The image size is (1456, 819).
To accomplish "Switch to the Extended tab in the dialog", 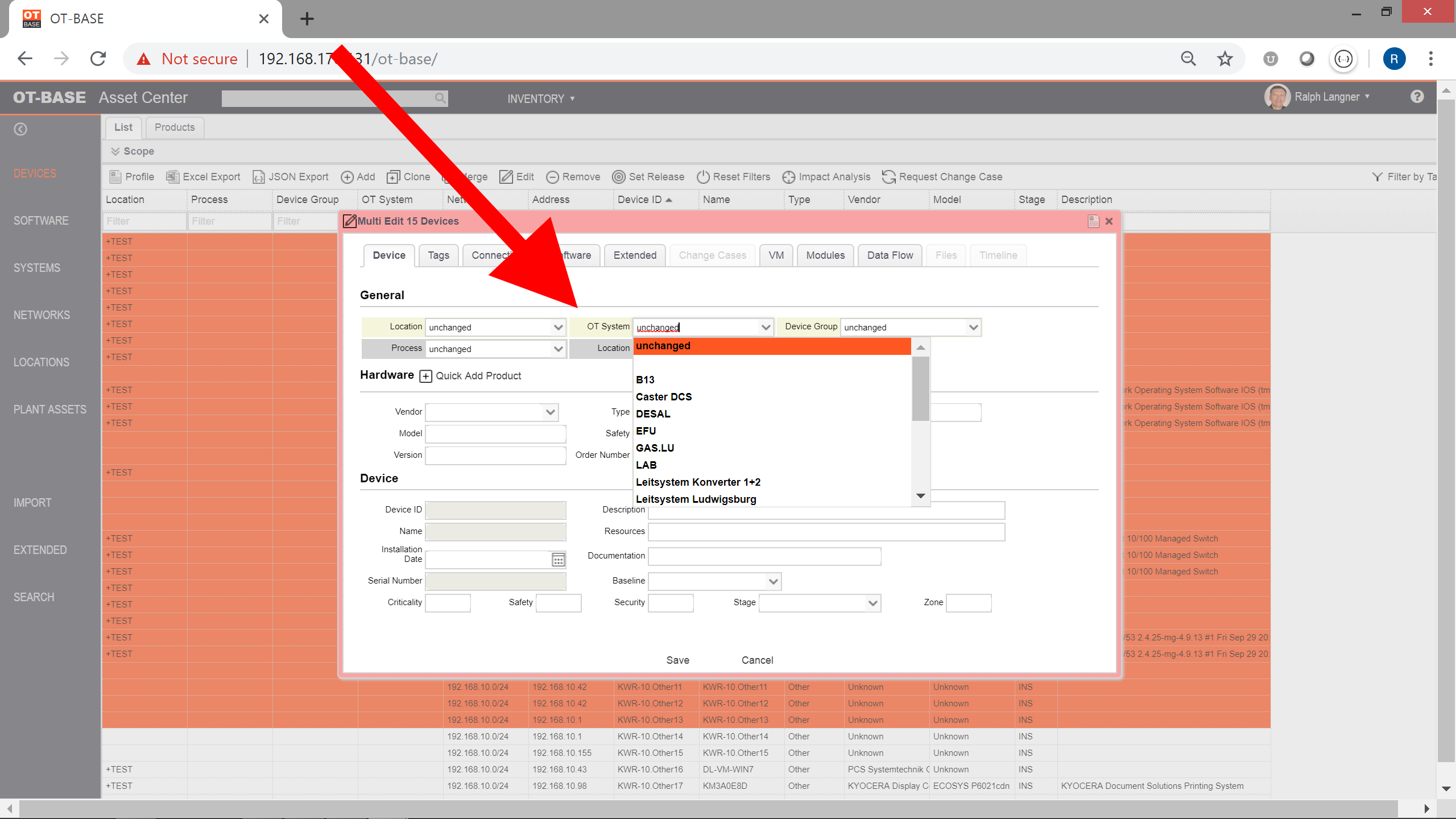I will (635, 255).
